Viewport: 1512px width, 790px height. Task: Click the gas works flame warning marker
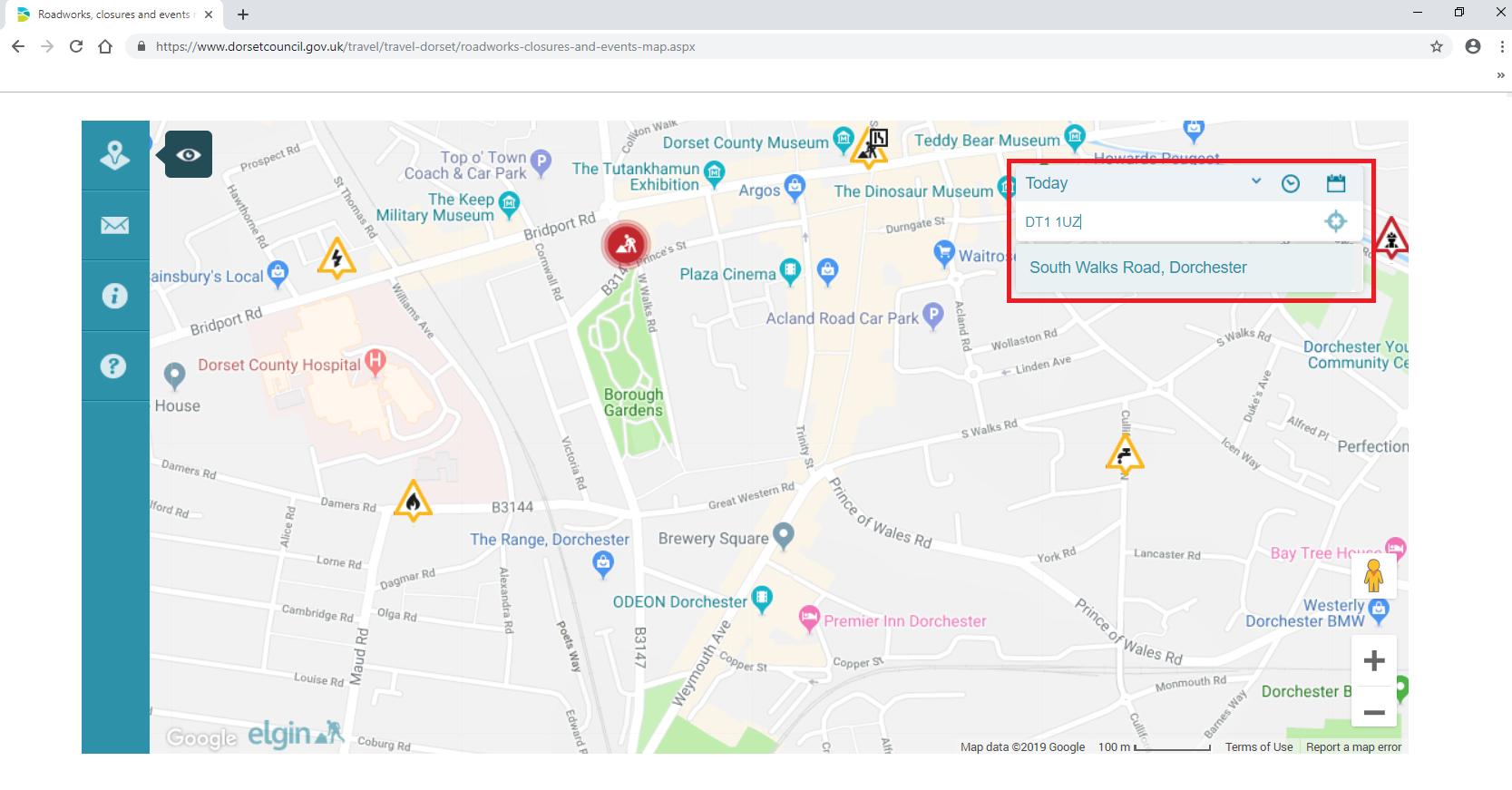(413, 501)
